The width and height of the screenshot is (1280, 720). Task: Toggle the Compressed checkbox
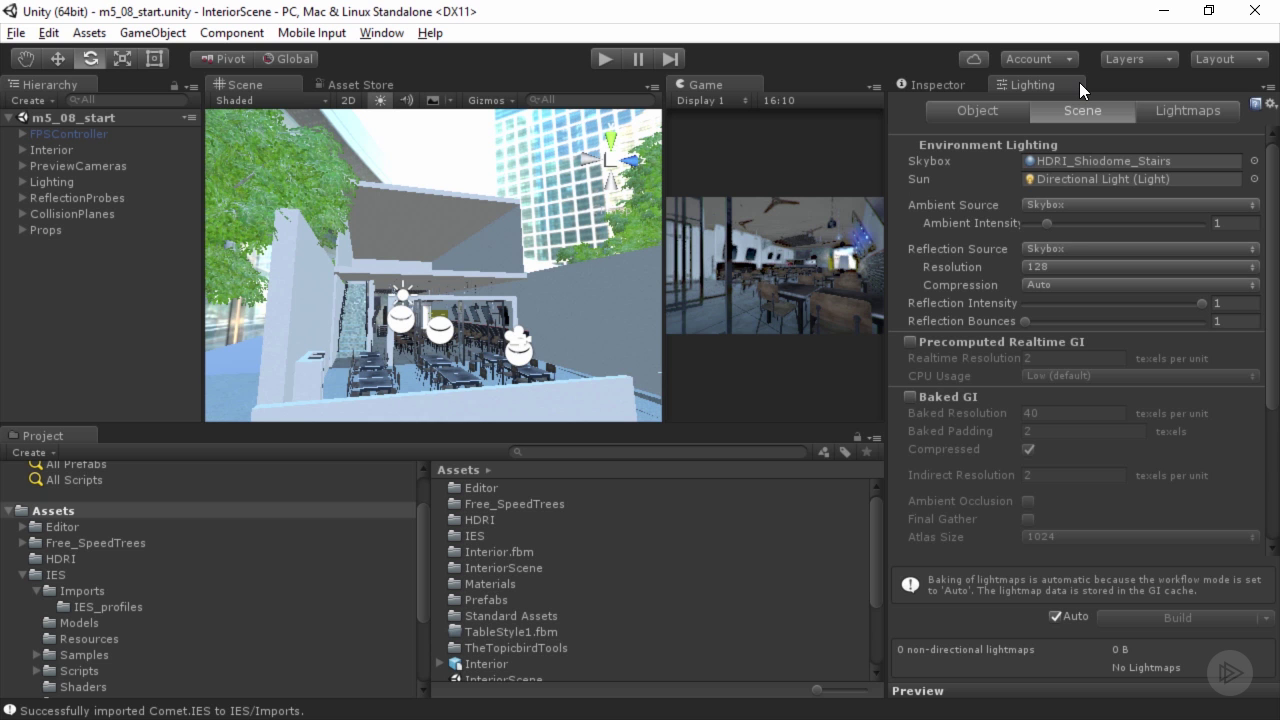(1028, 449)
